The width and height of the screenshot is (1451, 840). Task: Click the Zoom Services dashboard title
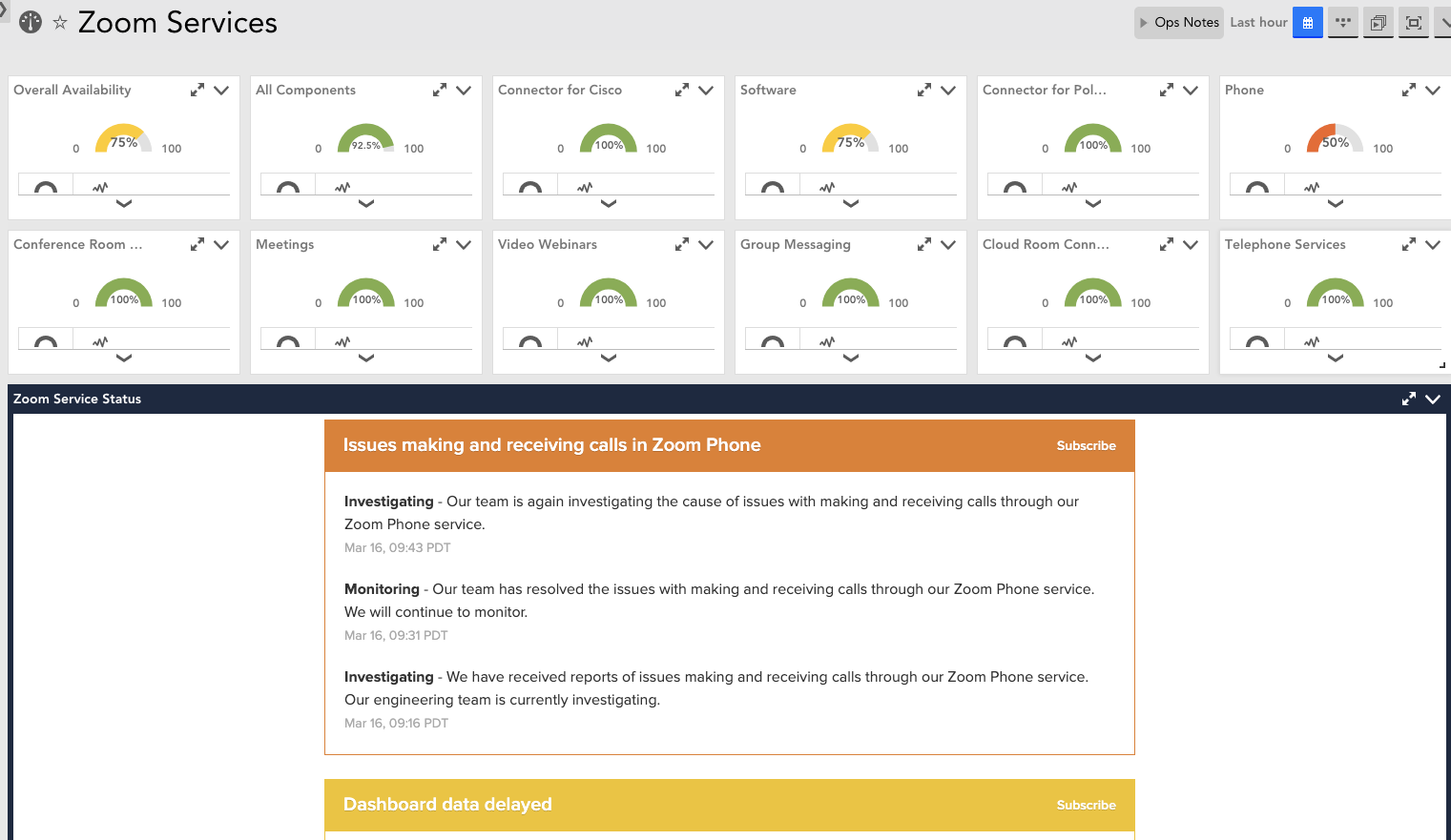click(177, 22)
